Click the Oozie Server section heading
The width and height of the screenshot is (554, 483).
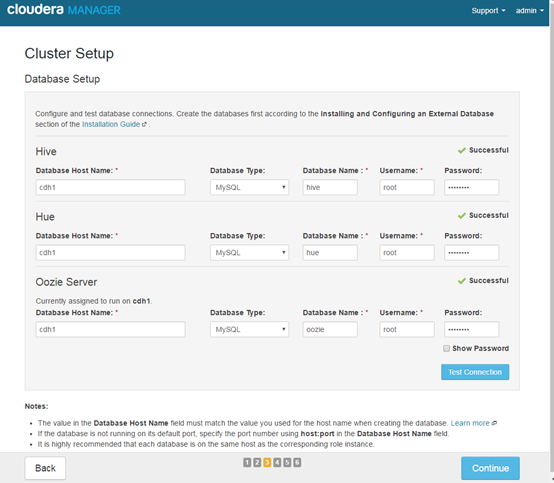pyautogui.click(x=66, y=282)
